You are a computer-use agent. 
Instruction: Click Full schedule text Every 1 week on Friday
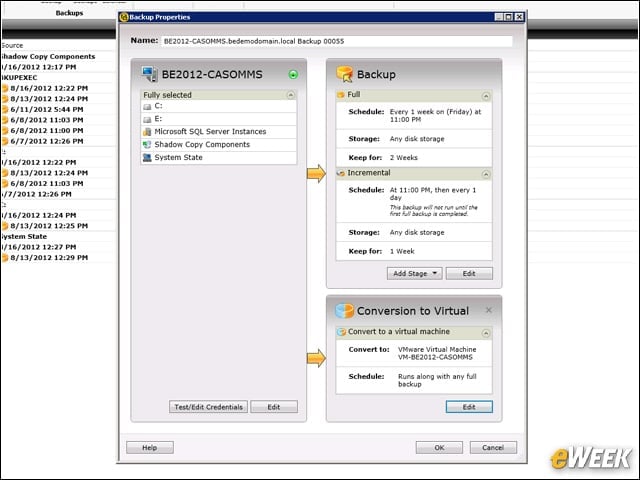pyautogui.click(x=436, y=116)
